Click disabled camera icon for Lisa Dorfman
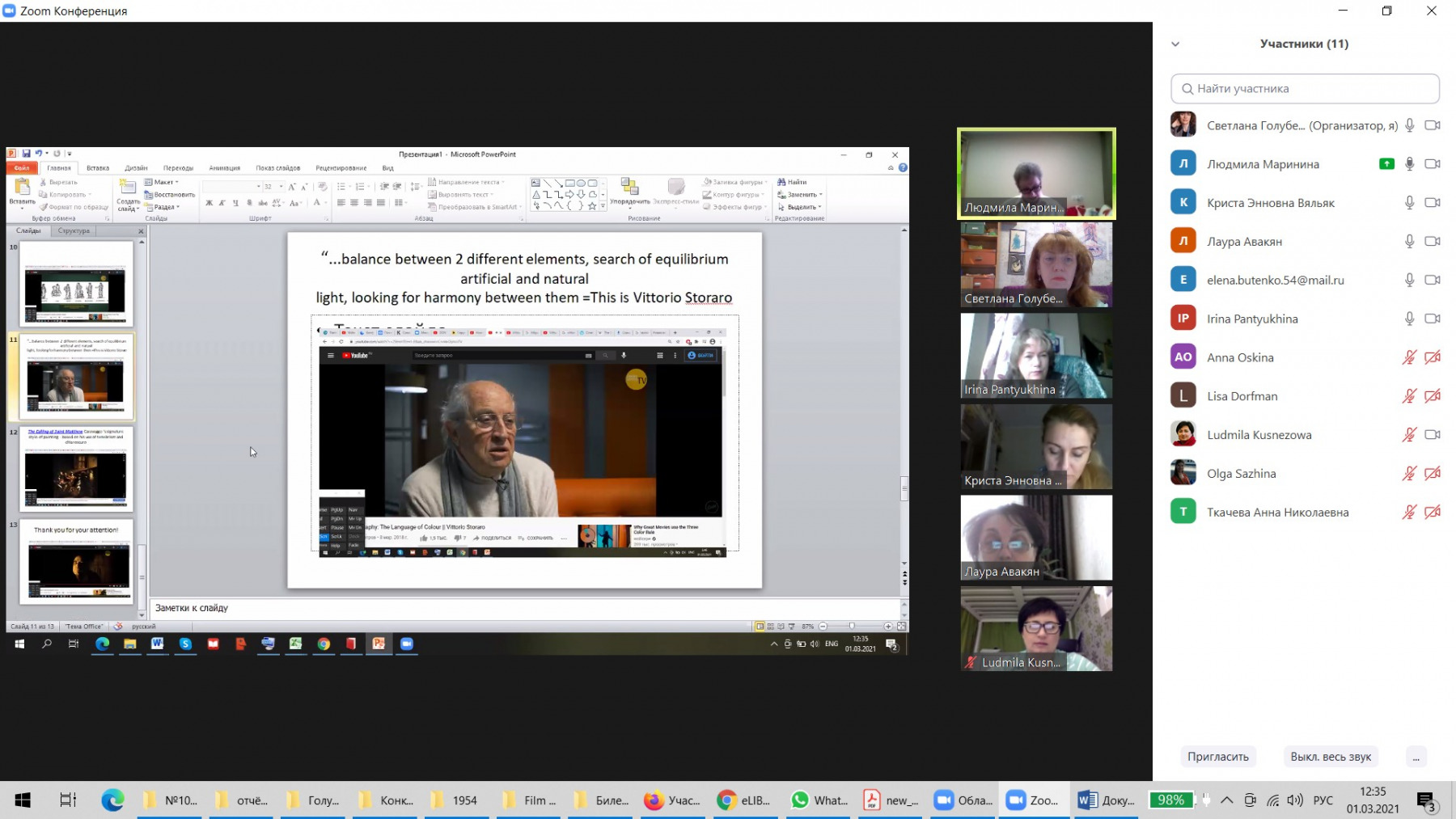Viewport: 1456px width, 819px height. click(1433, 396)
